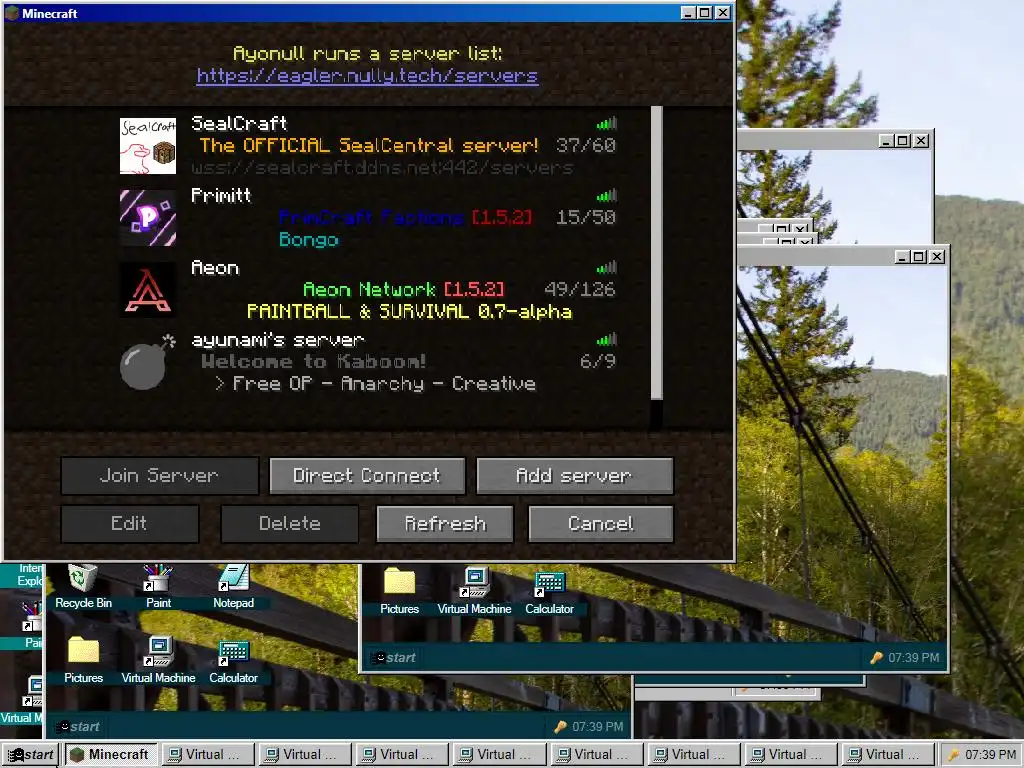
Task: Click the main taskbar clock 07:39 PM
Action: [x=991, y=754]
